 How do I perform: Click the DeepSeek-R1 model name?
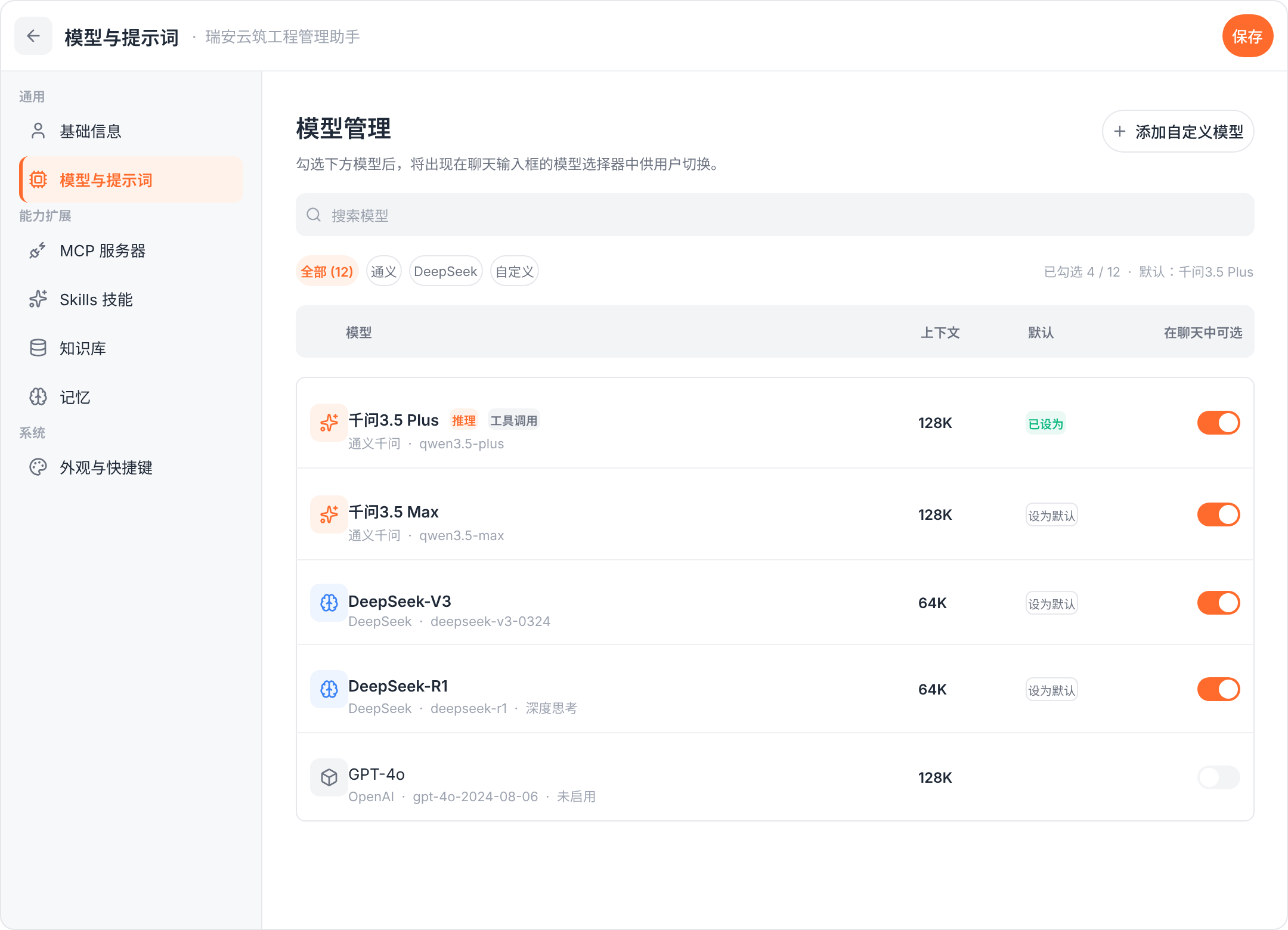click(398, 686)
